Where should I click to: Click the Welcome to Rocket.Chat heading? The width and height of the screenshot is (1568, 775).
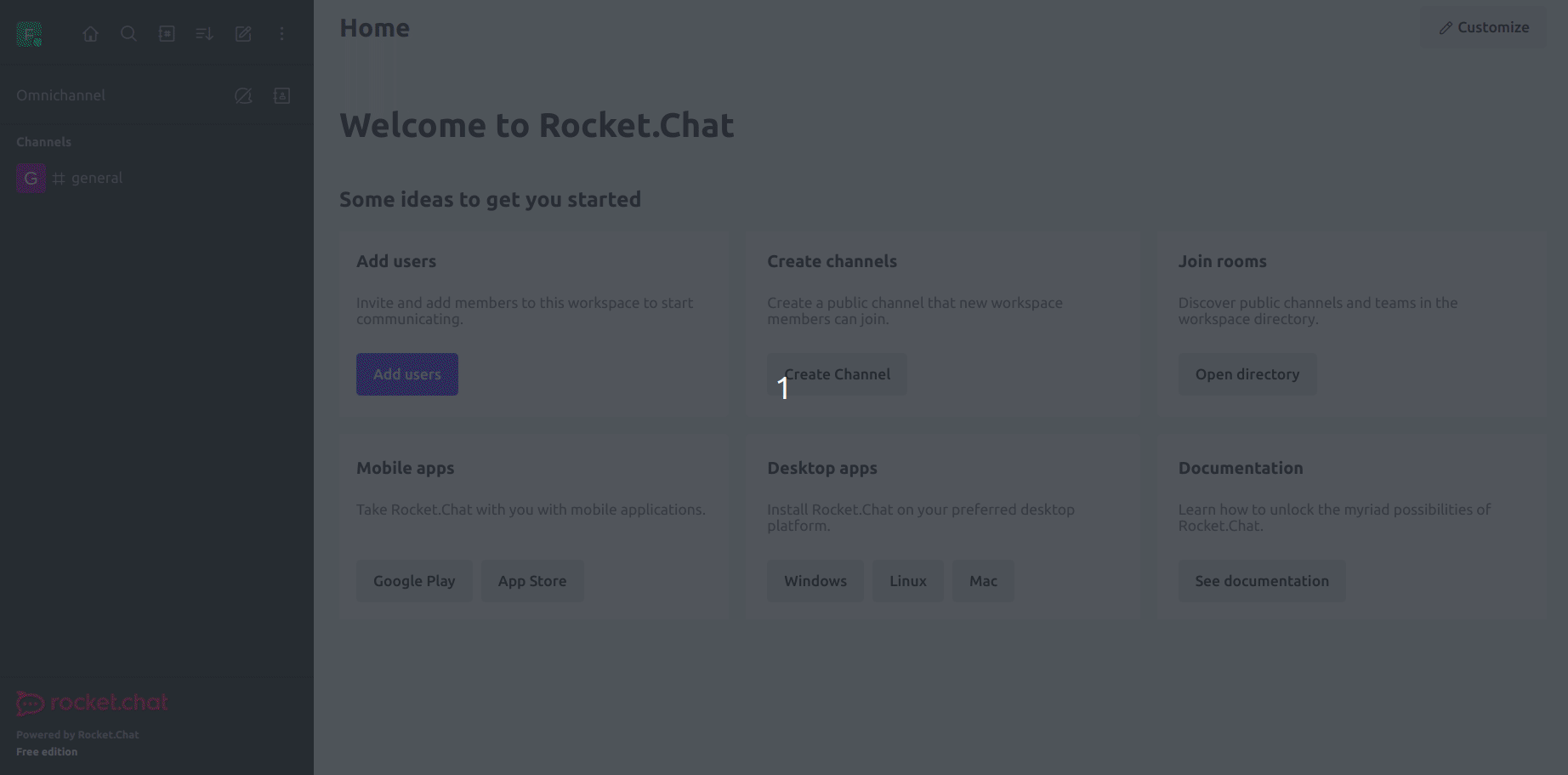(537, 125)
